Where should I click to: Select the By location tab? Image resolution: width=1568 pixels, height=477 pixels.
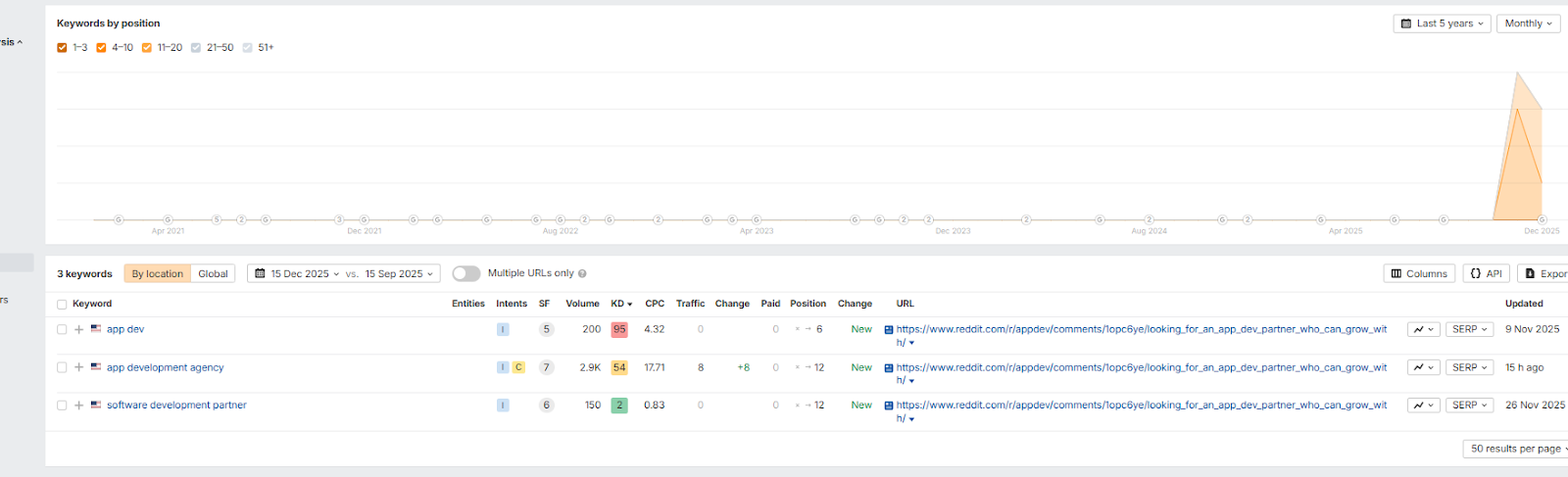click(158, 274)
